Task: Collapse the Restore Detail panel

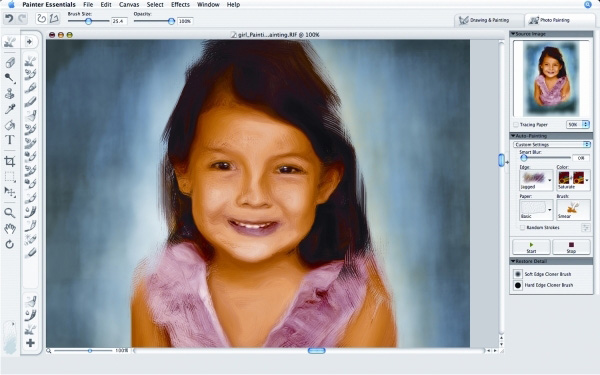Action: 513,261
